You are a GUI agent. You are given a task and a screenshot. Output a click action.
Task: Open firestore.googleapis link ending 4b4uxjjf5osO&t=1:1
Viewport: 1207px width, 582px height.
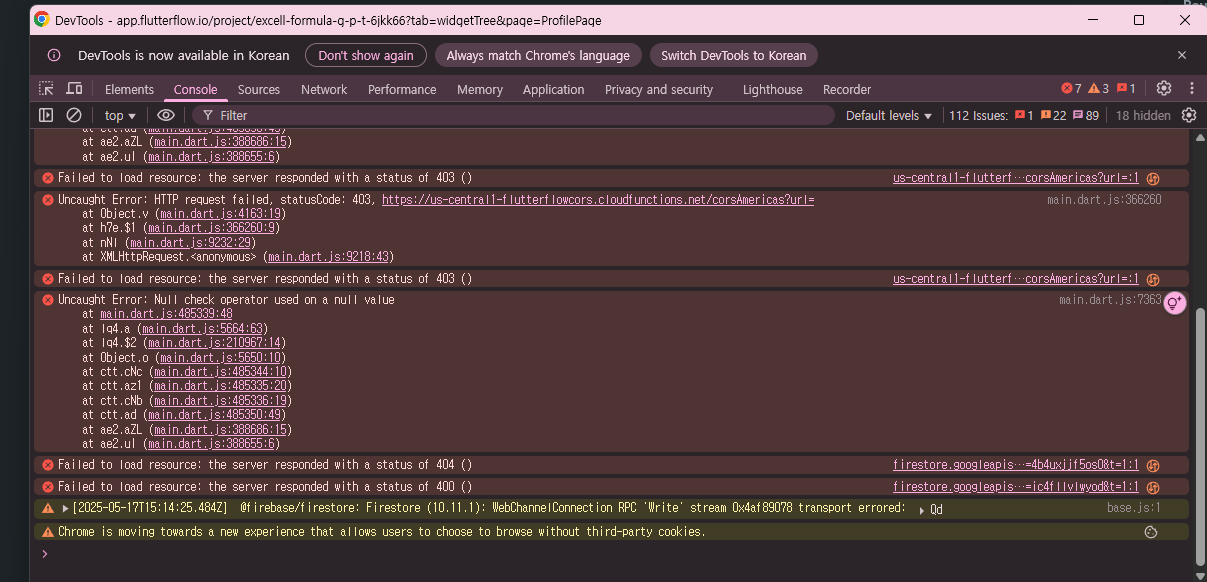(1016, 465)
